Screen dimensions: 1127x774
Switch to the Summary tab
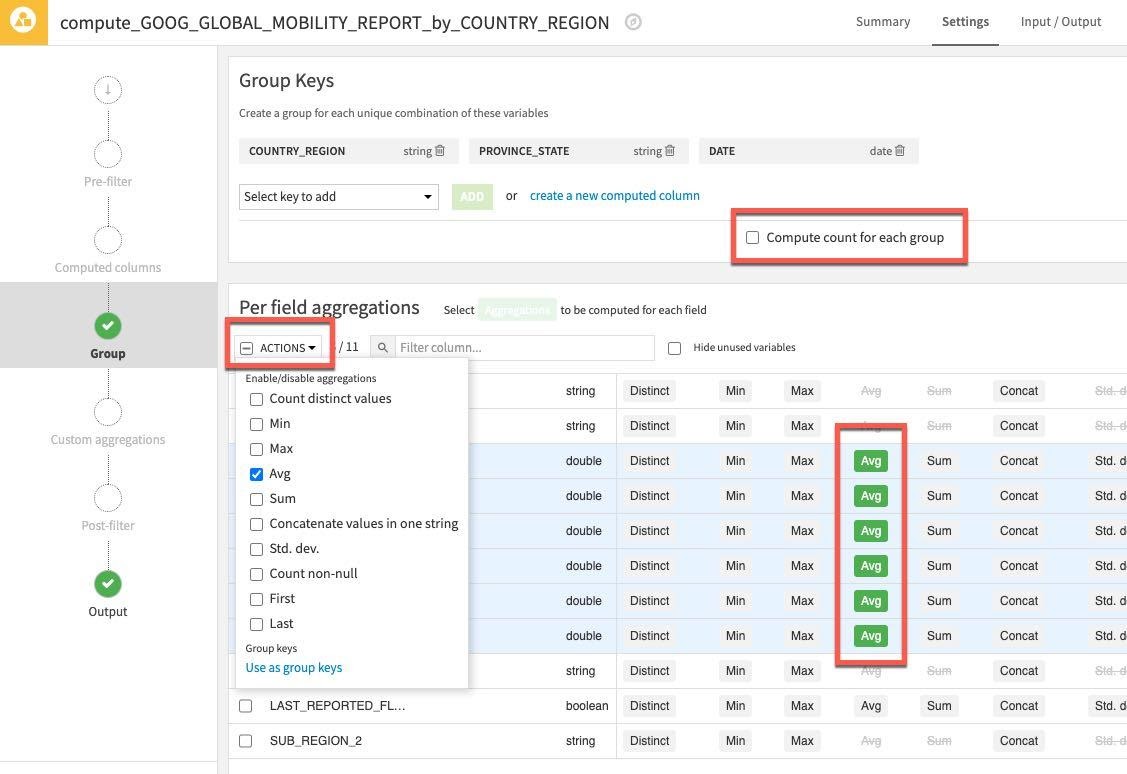click(x=882, y=22)
